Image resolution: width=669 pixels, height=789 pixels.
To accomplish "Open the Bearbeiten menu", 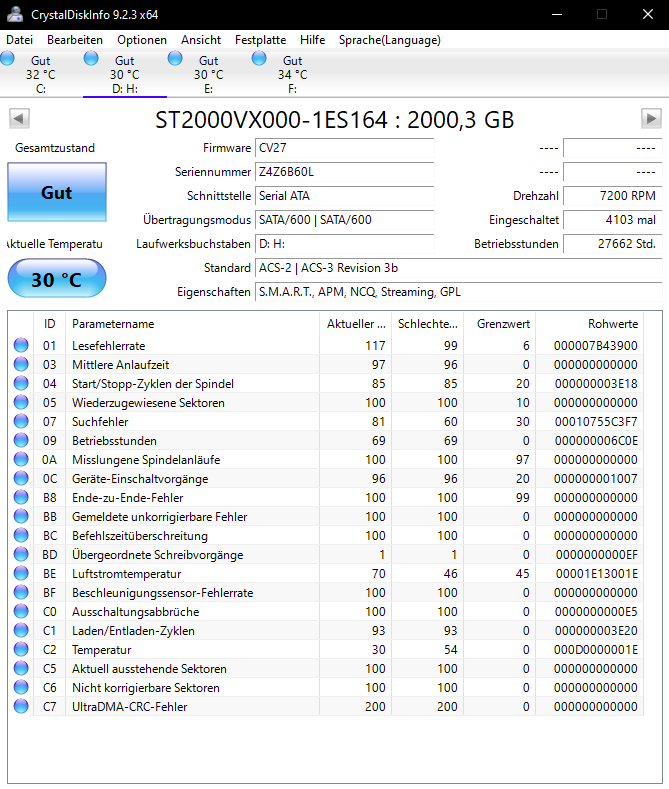I will (75, 40).
